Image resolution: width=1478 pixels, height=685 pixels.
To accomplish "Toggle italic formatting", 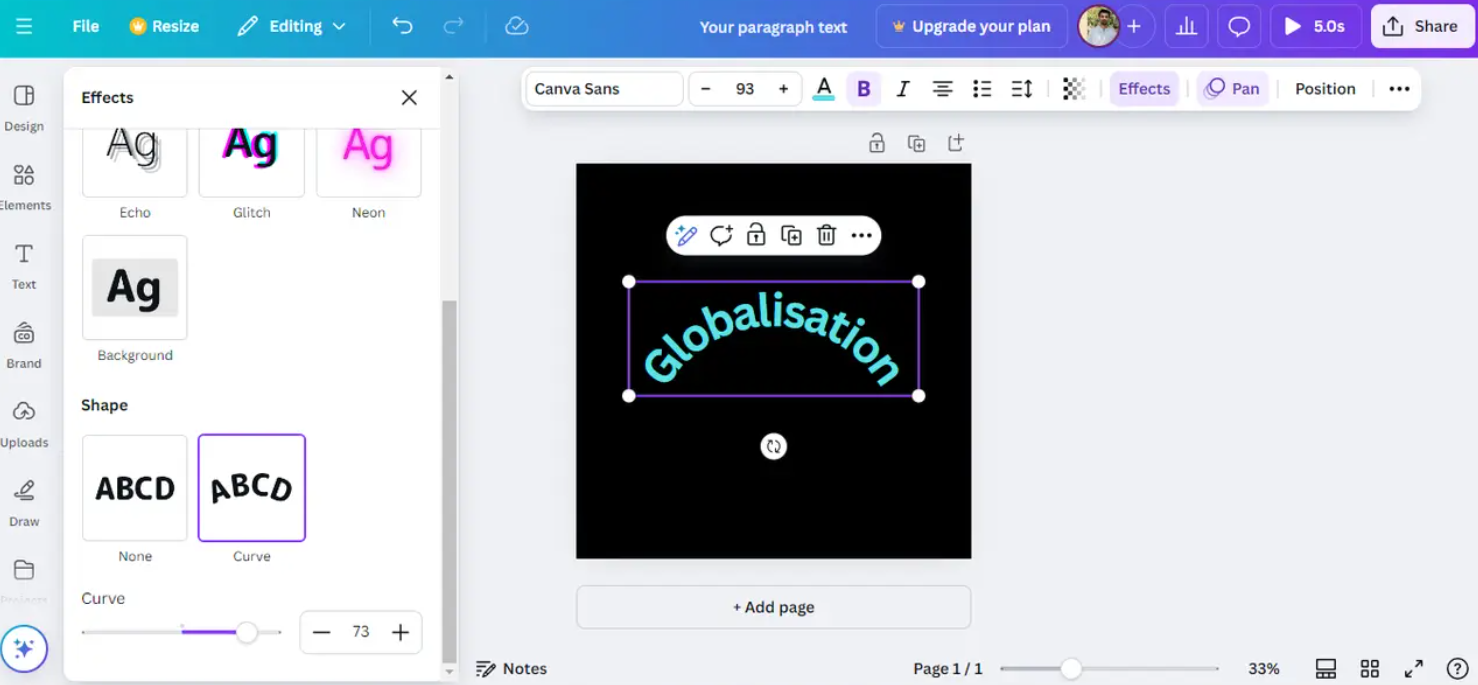I will point(903,89).
